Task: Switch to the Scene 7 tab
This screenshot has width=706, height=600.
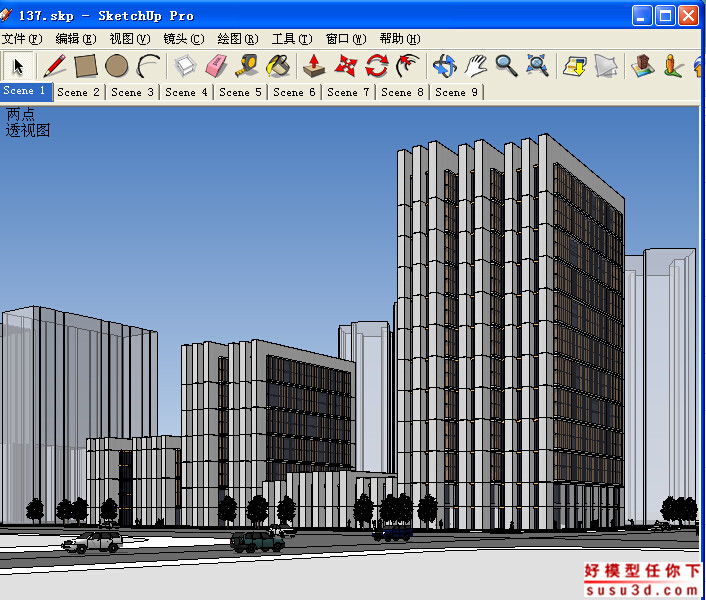Action: click(349, 92)
